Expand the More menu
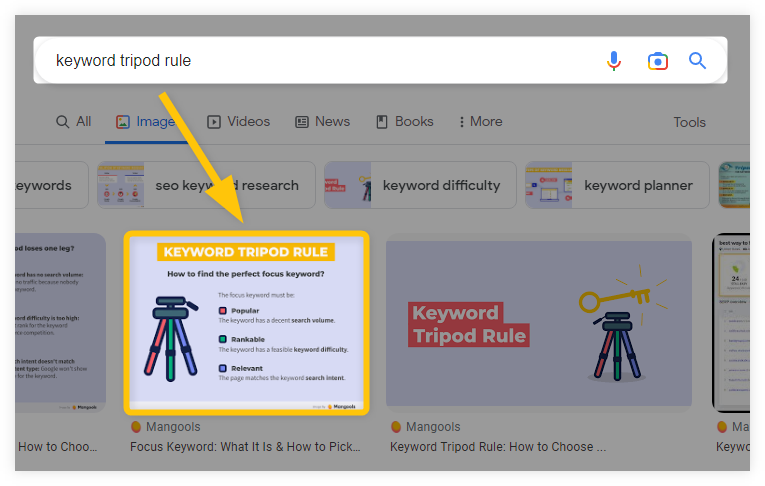Screen dimensions: 765x486 pos(480,122)
